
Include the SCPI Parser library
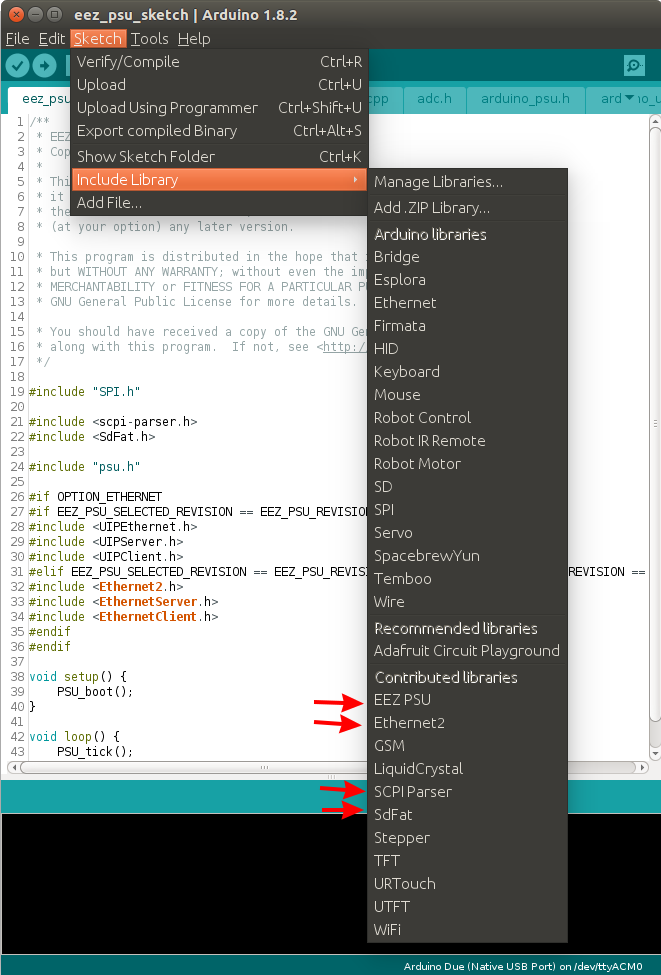tap(468, 792)
